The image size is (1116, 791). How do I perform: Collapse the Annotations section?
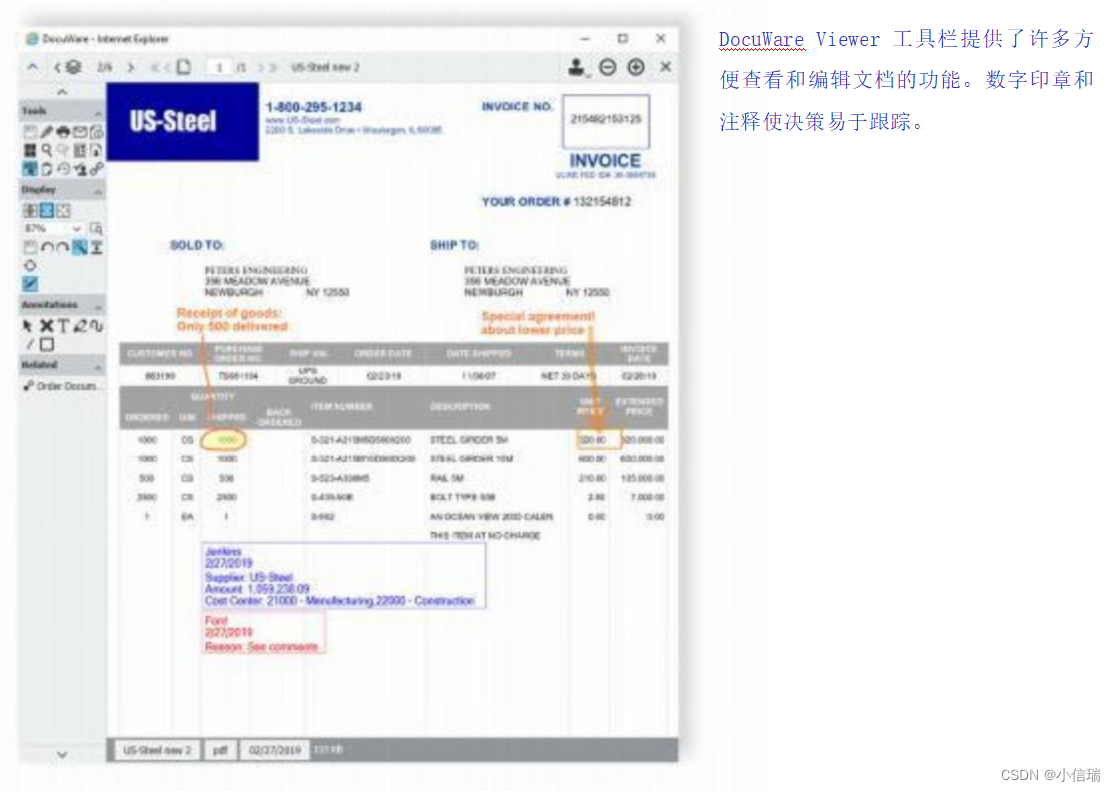tap(98, 306)
